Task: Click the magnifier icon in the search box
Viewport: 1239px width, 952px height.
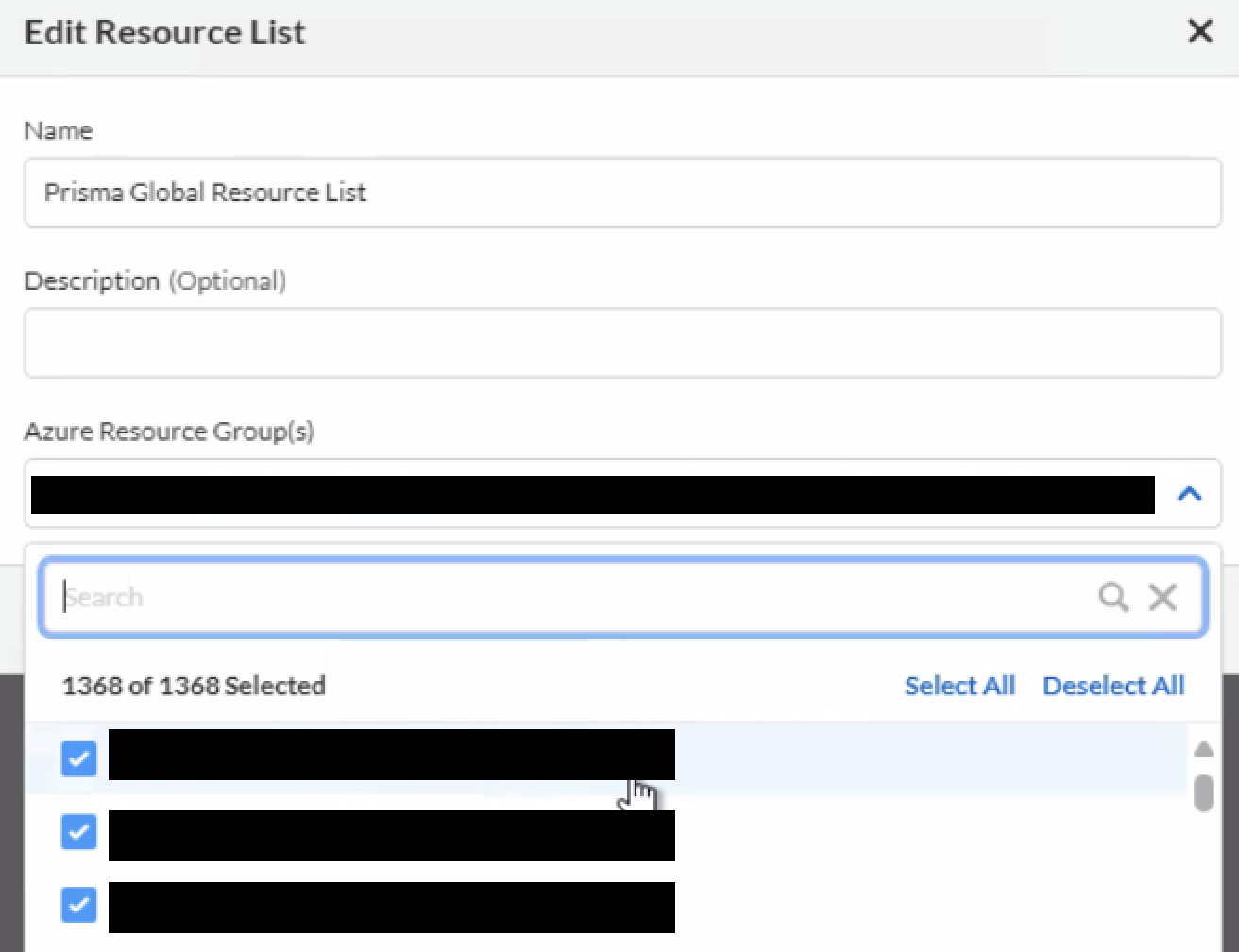Action: pos(1113,597)
